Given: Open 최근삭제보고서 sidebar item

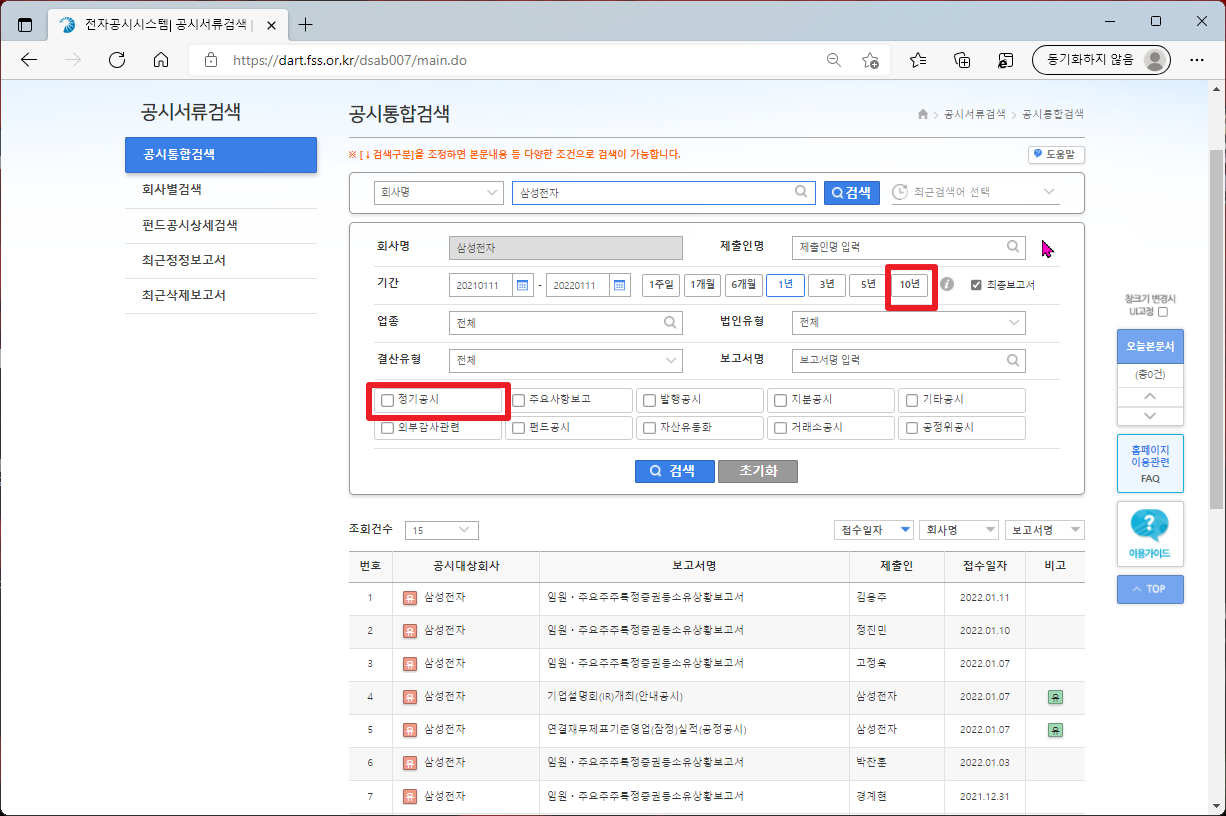Looking at the screenshot, I should click(221, 296).
